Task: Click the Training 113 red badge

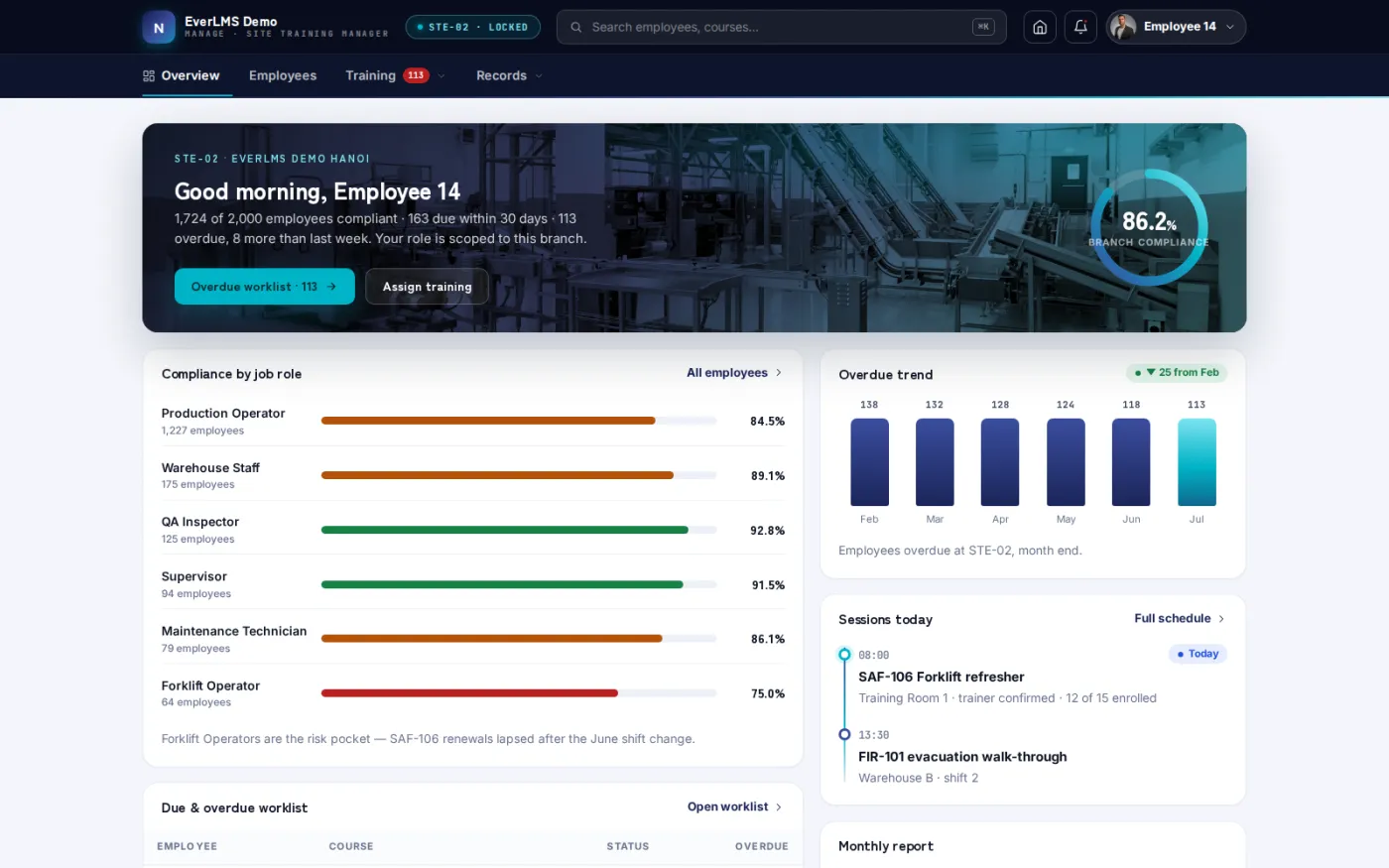Action: pos(416,75)
